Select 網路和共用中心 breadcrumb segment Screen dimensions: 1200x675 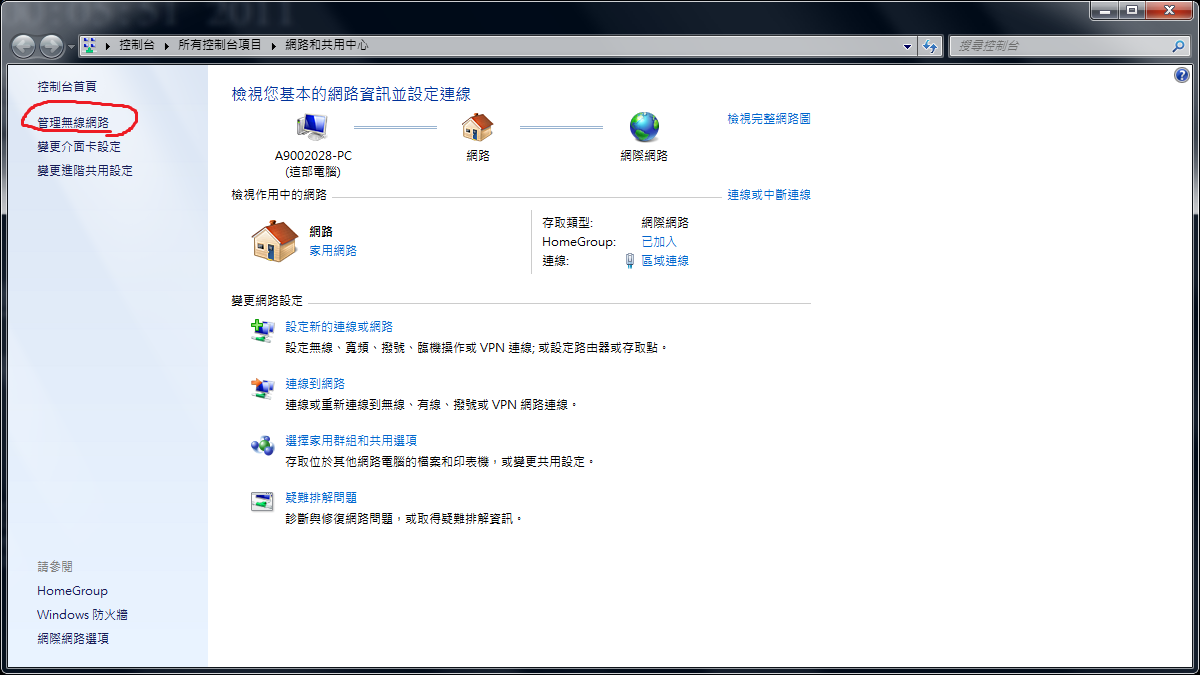326,45
